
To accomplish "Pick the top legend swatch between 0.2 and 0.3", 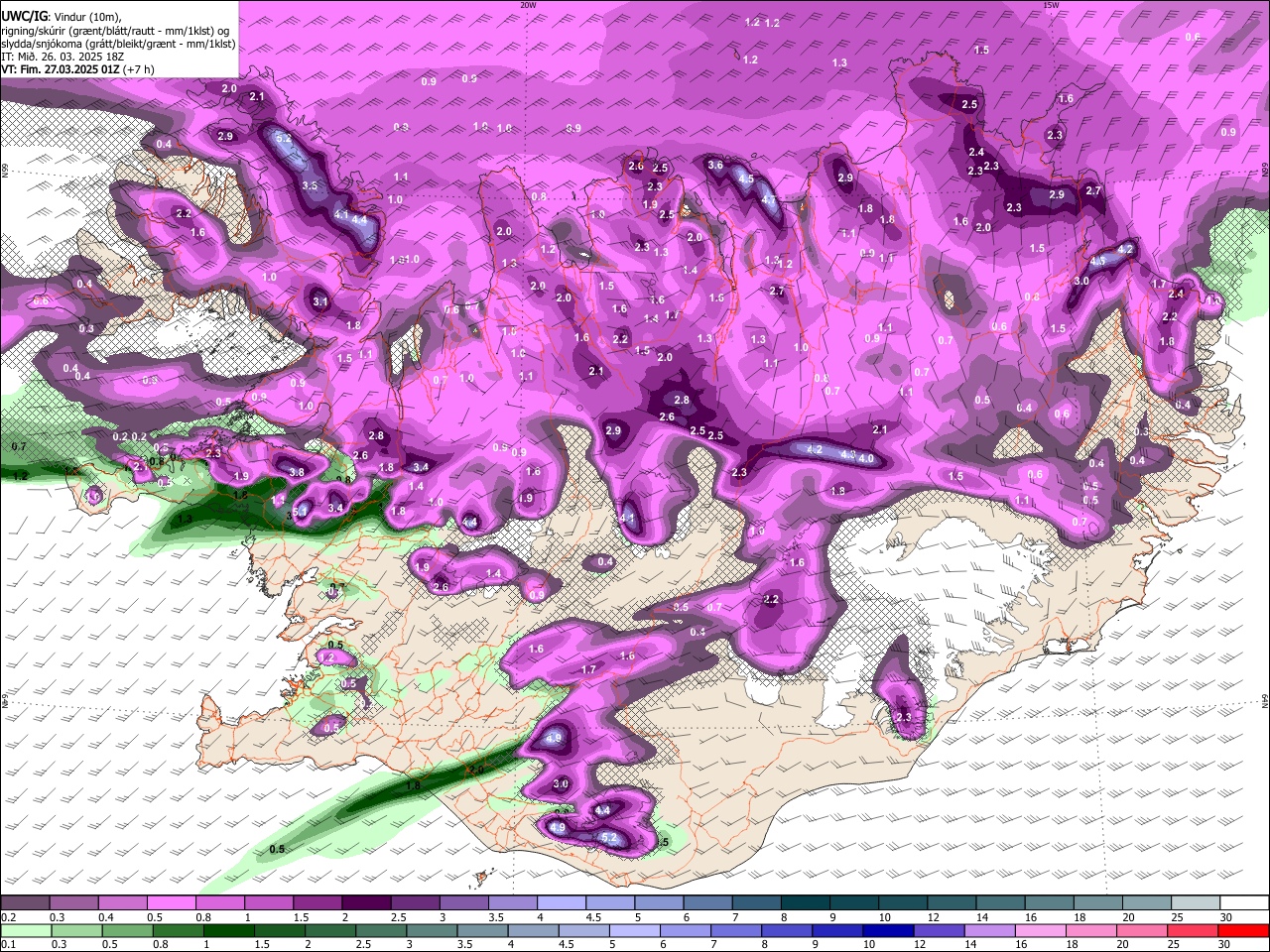I will [x=25, y=902].
